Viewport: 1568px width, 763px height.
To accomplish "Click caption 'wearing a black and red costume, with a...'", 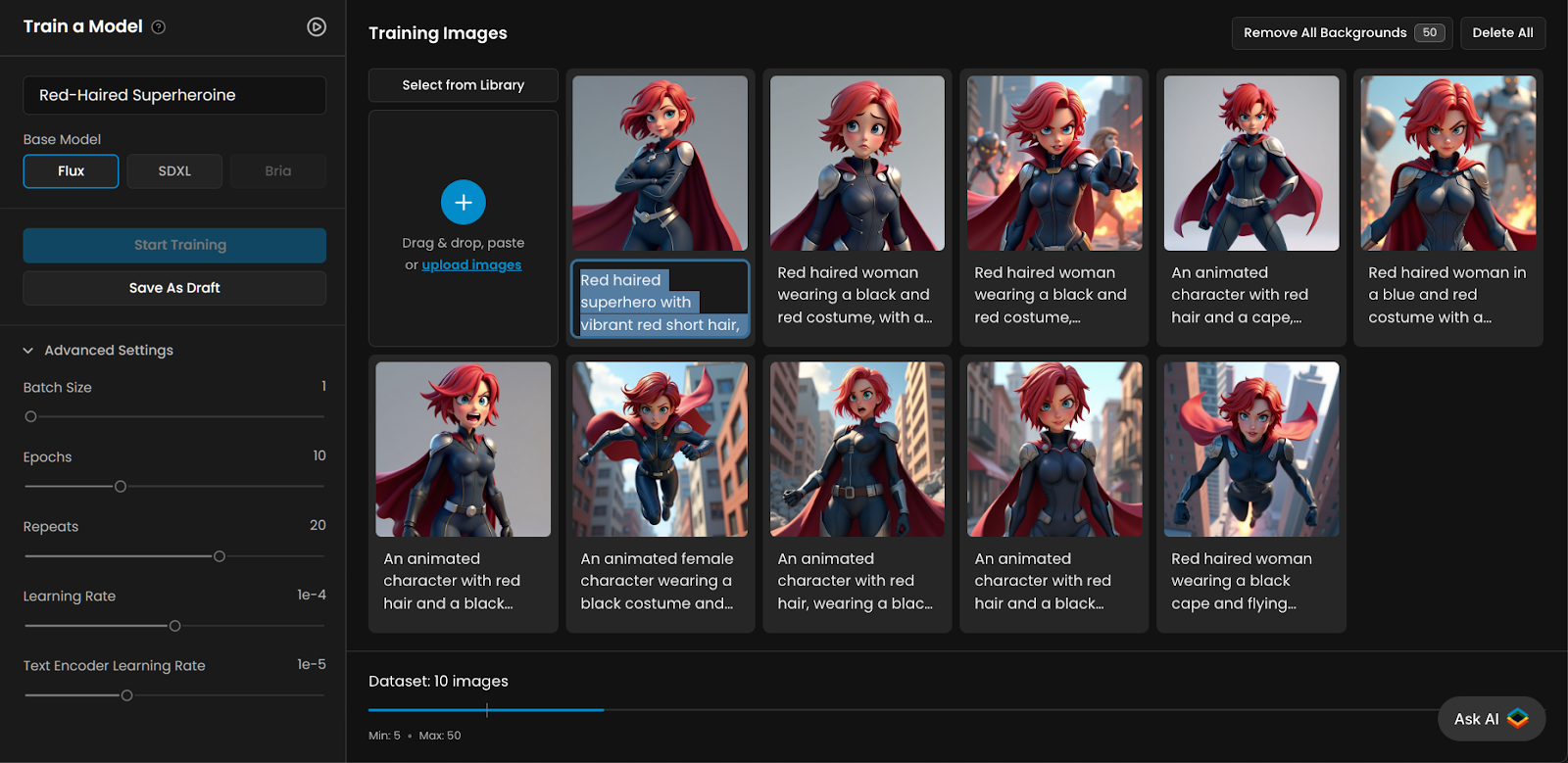I will coord(855,295).
